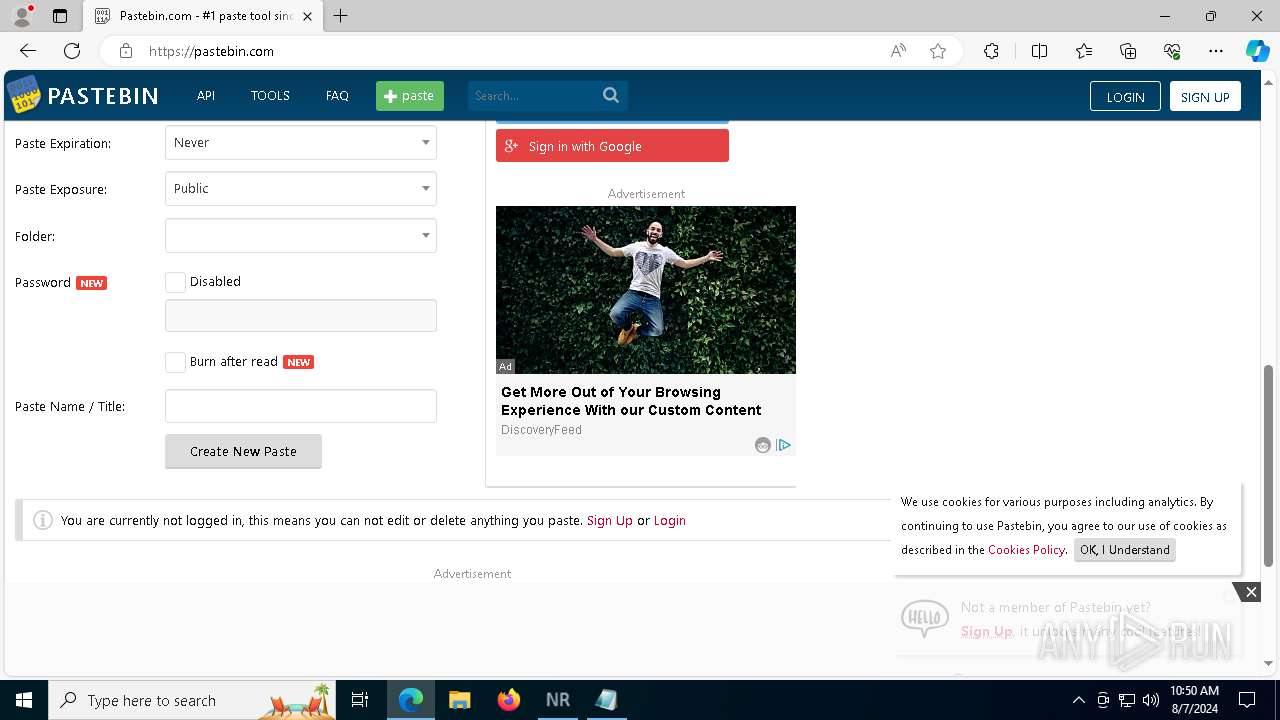Open Collections icon
Viewport: 1280px width, 720px height.
(1128, 51)
